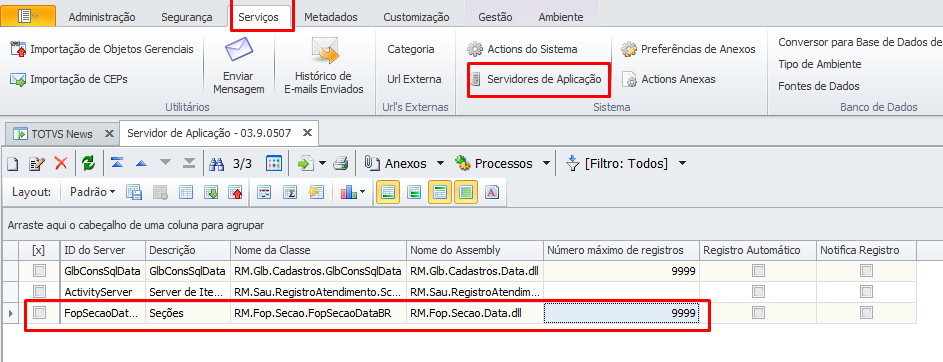
Task: Click Fontes de Dados
Action: tap(819, 86)
